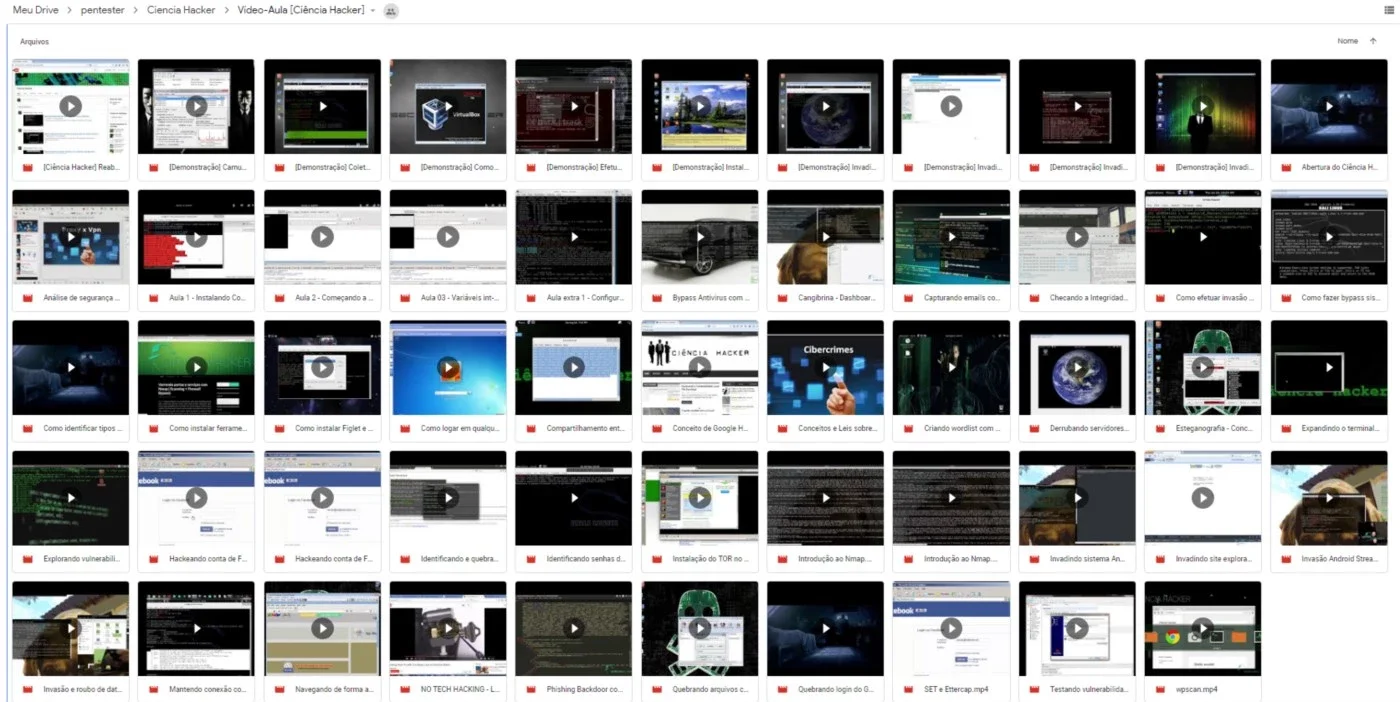The image size is (1400, 702).
Task: Click play icon on 'Como efetuar invasão...' thumbnail
Action: pyautogui.click(x=1203, y=237)
